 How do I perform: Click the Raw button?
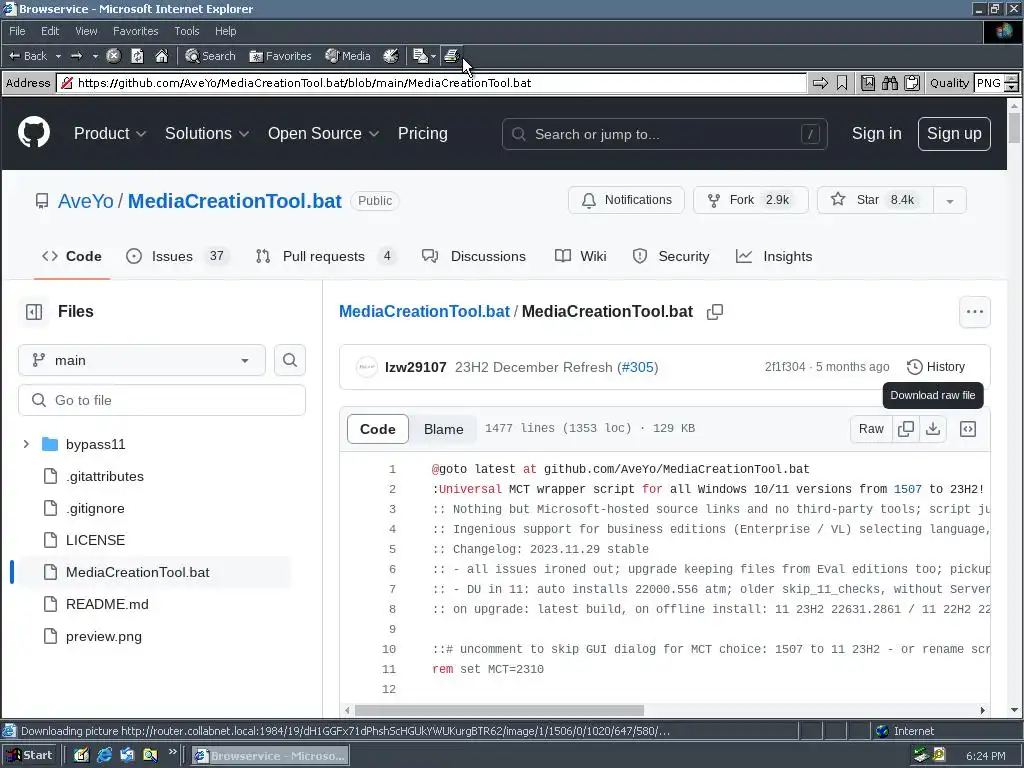871,429
